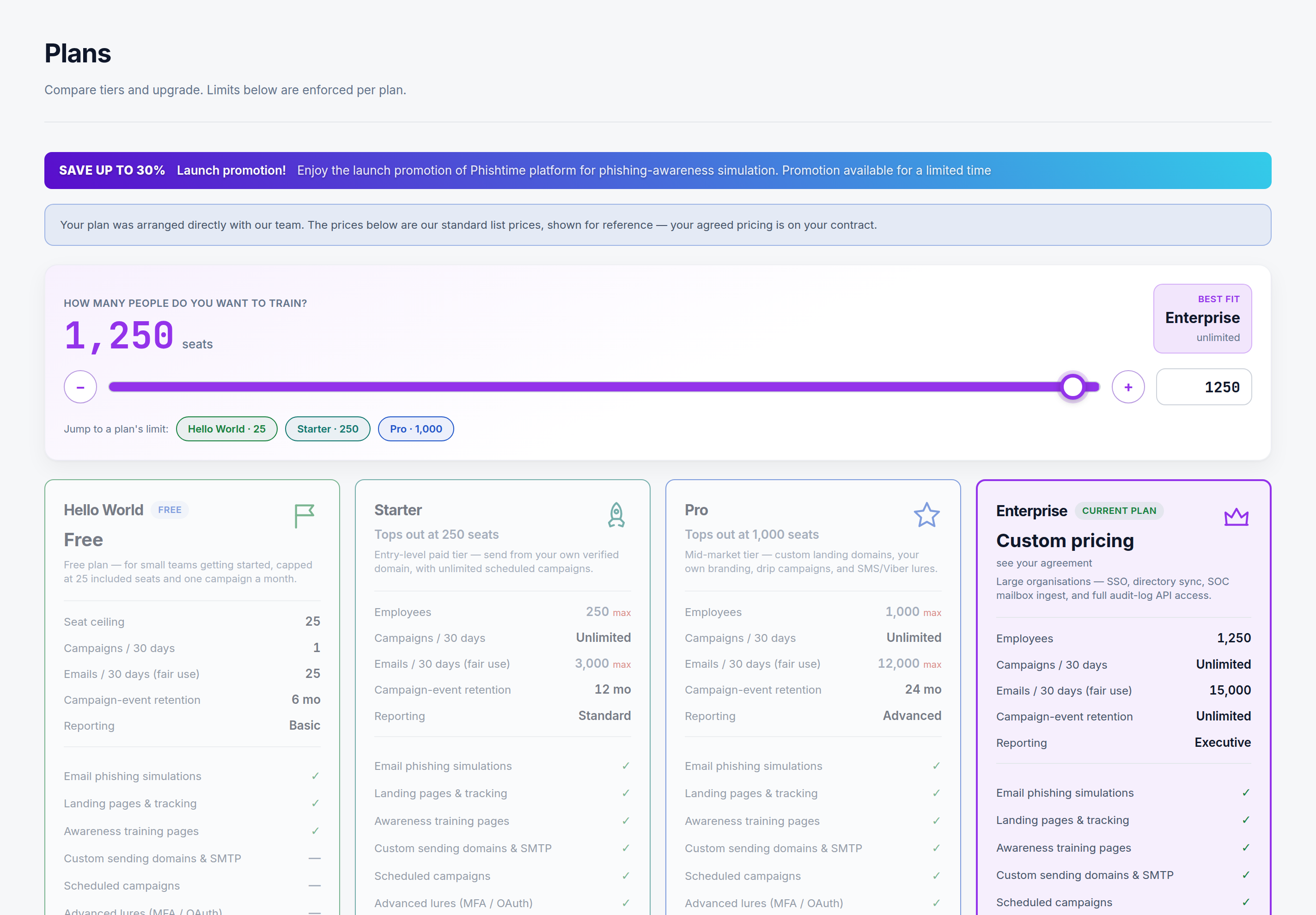Click Enterprise Custom sending domains checkmark
1316x915 pixels.
point(1246,875)
